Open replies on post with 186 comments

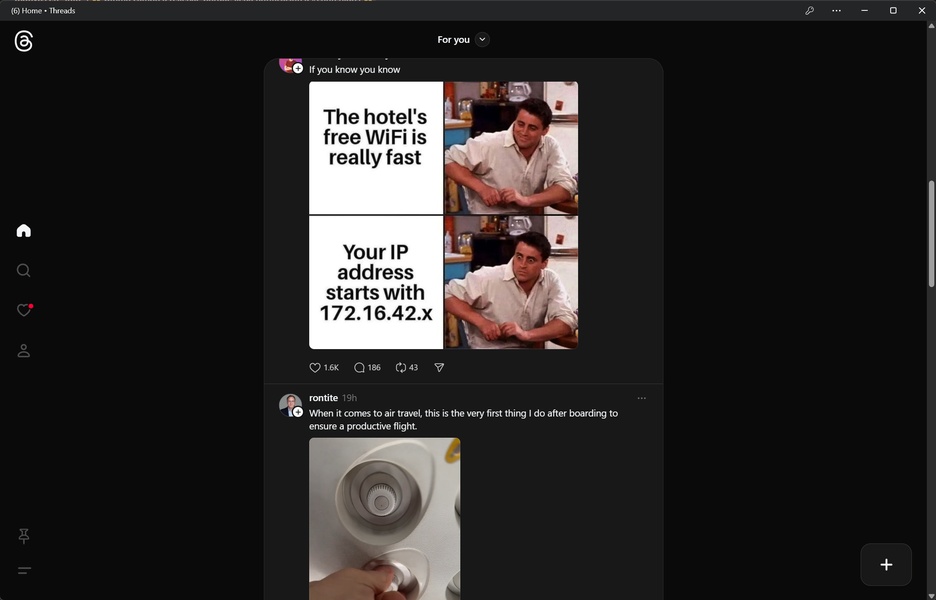tap(360, 368)
